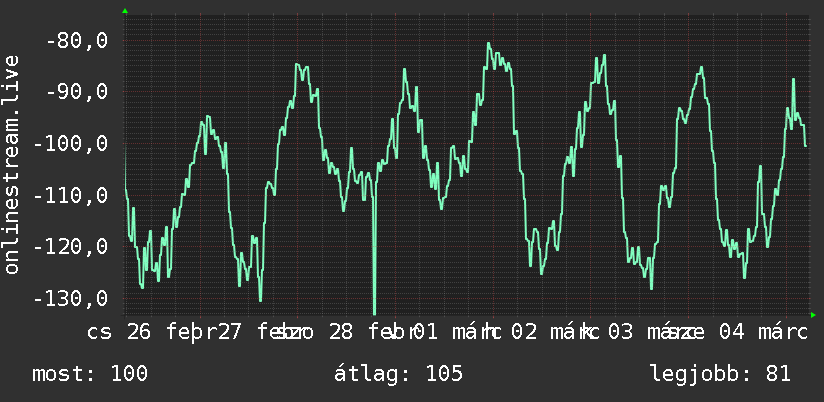Click the vertical axis label 'onlinestream.live'
The image size is (824, 402).
11,164
